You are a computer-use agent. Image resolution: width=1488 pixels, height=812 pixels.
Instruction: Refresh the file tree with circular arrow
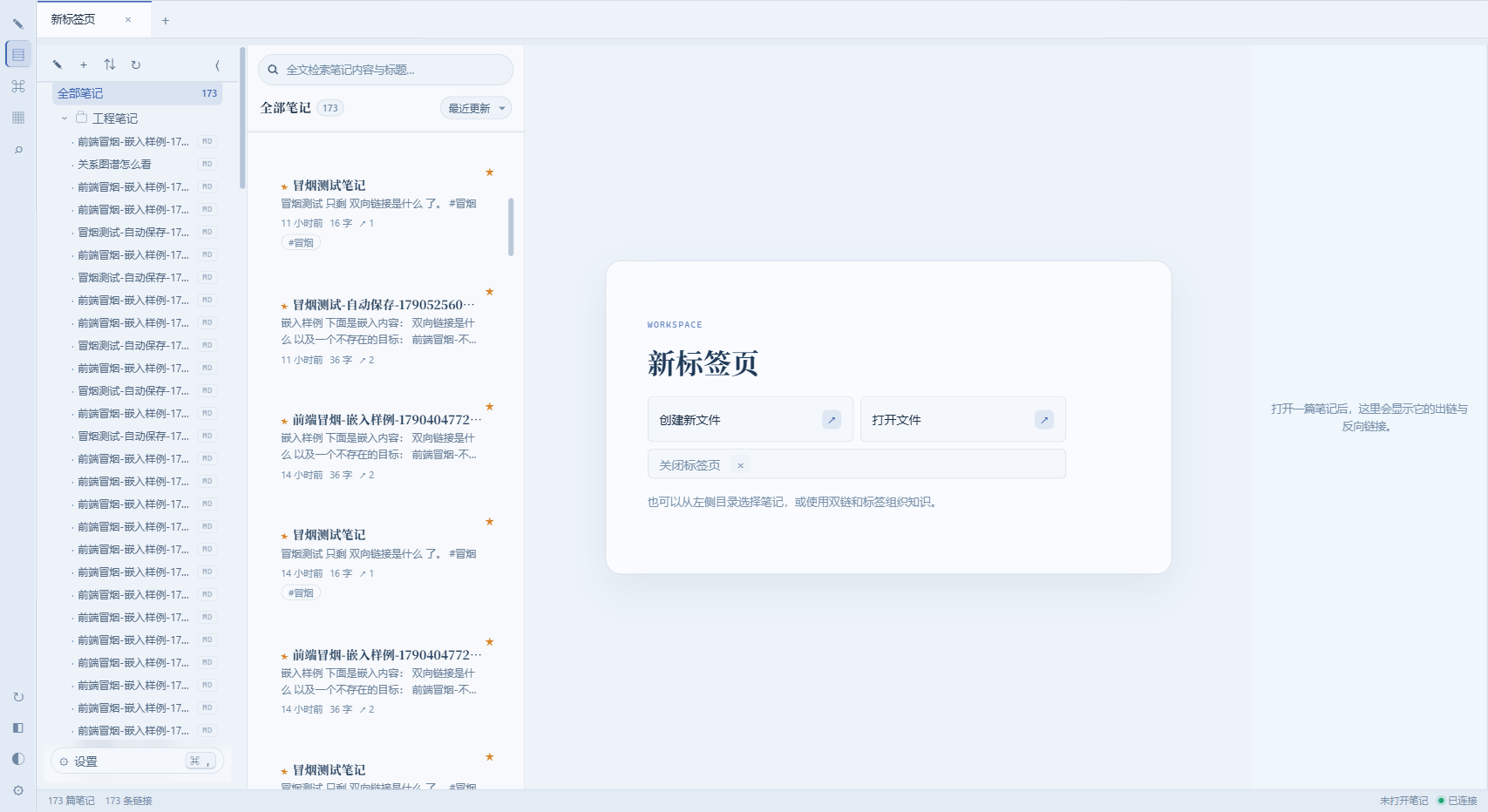pos(136,64)
